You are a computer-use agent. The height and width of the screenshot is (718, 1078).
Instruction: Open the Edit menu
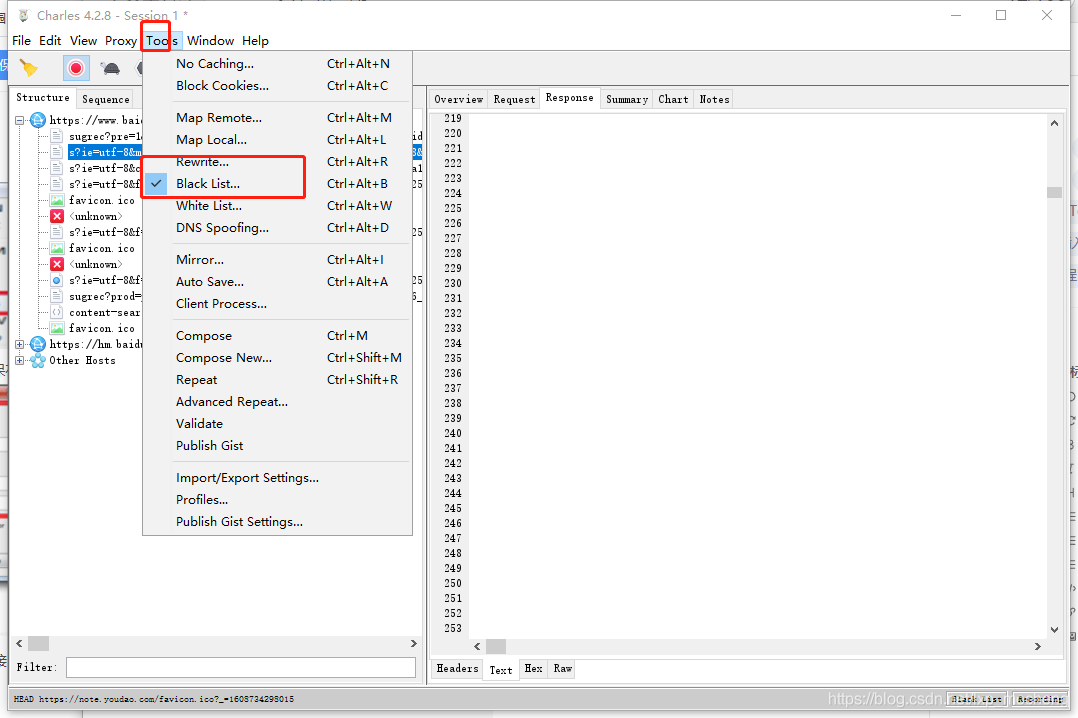(x=50, y=41)
